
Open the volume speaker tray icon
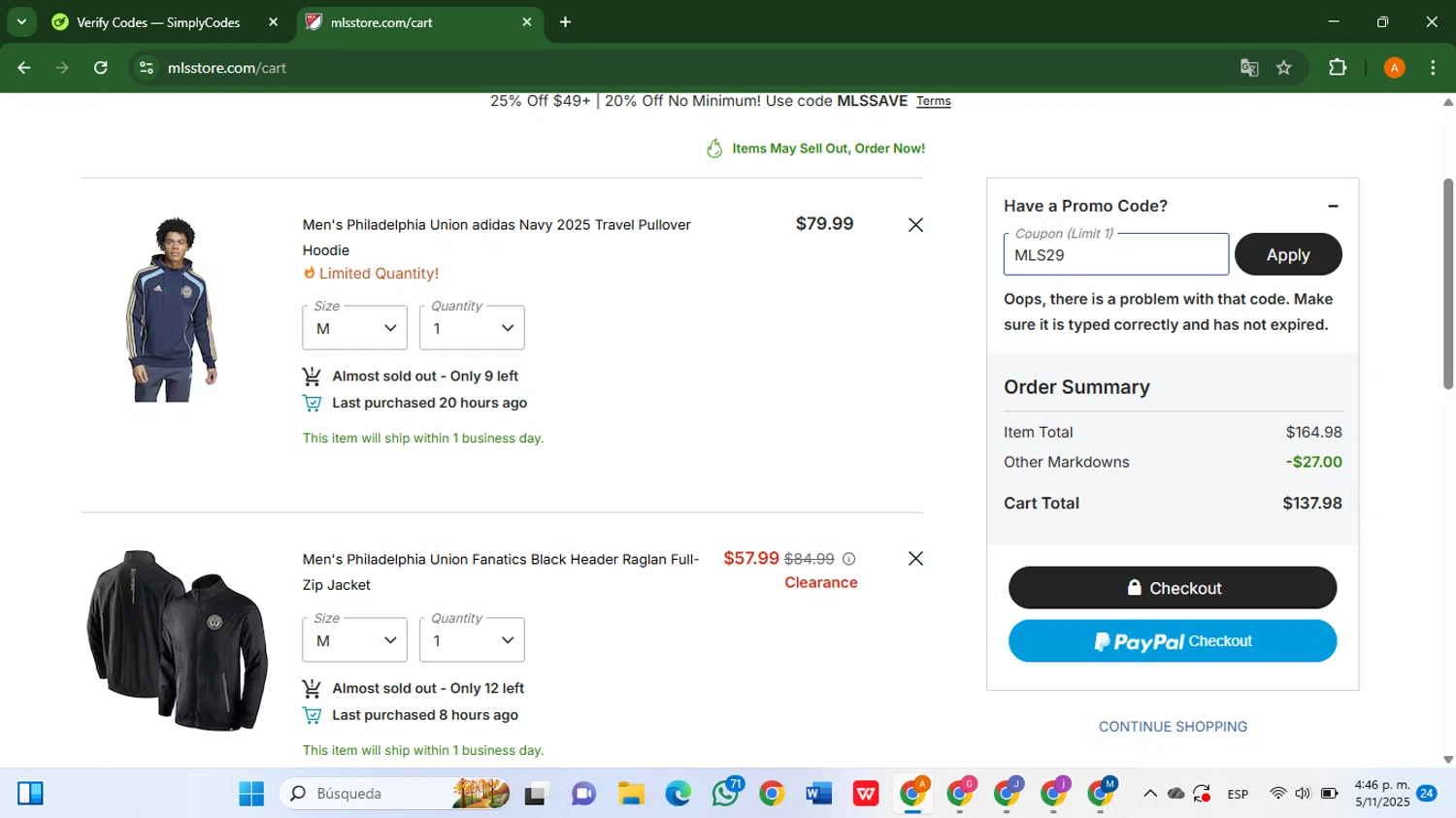click(1303, 794)
